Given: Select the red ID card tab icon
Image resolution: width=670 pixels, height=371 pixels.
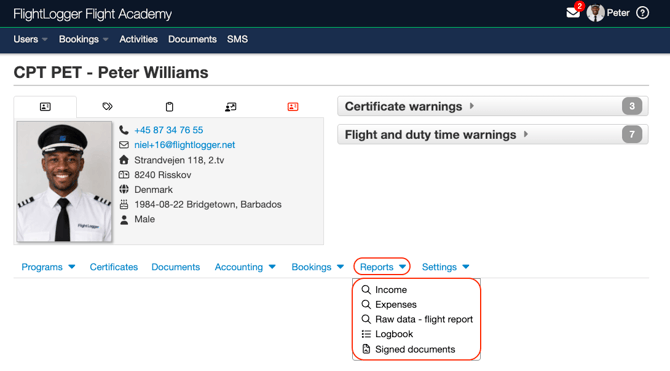Looking at the screenshot, I should 293,106.
